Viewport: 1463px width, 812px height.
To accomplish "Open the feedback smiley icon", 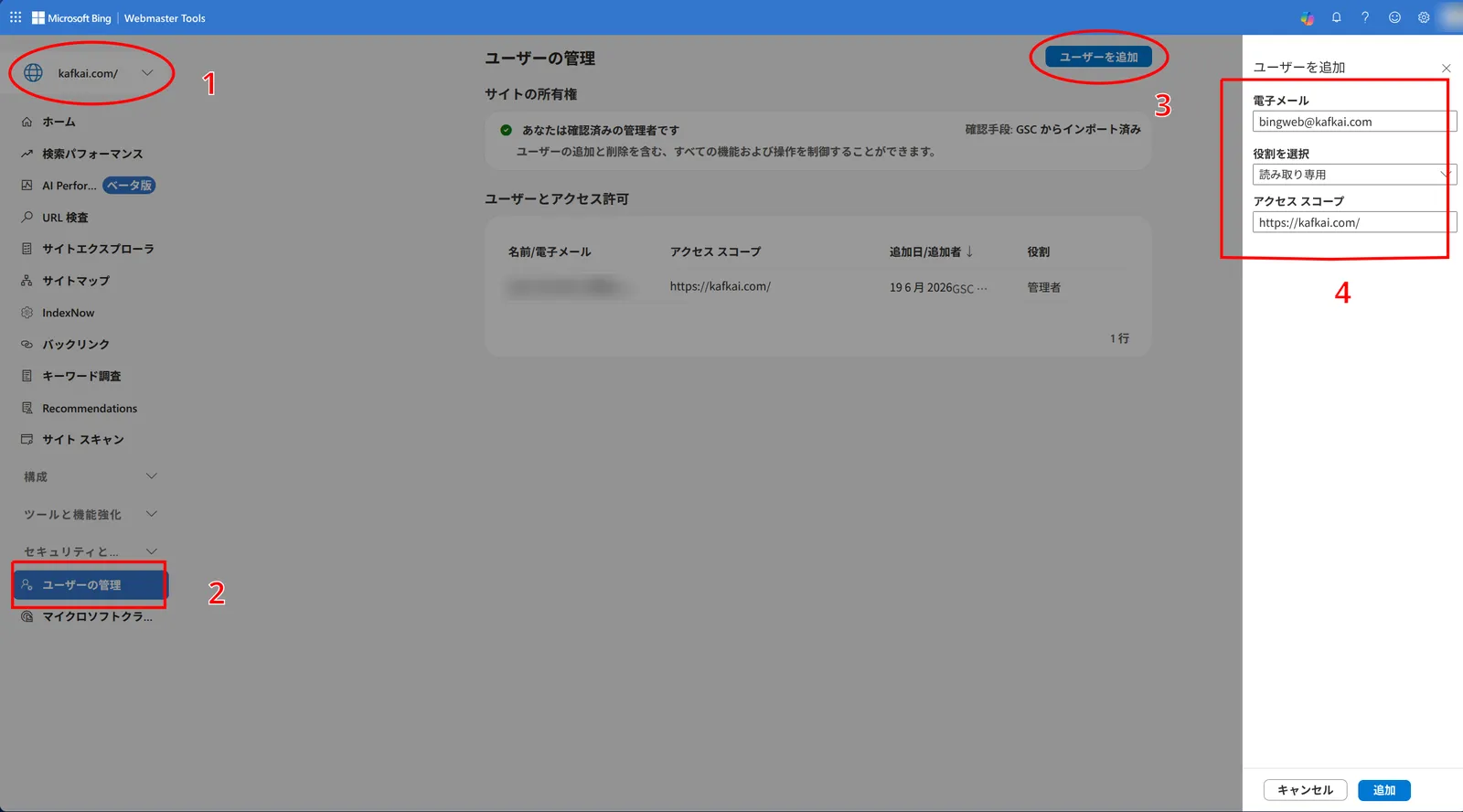I will [1394, 17].
